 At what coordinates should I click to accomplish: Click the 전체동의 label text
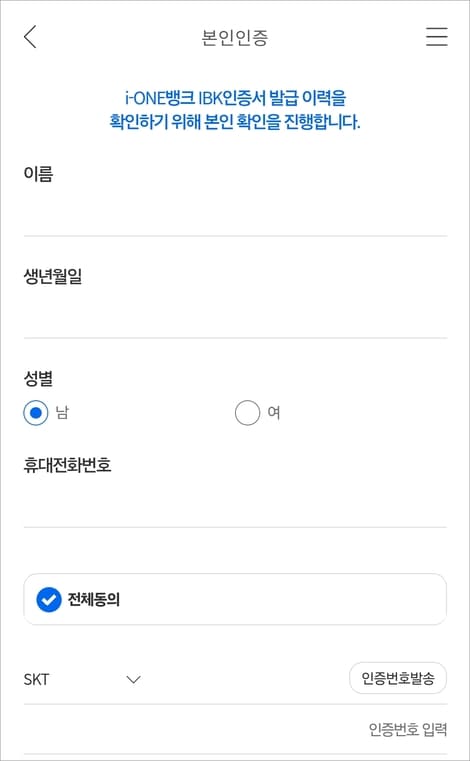pos(94,600)
